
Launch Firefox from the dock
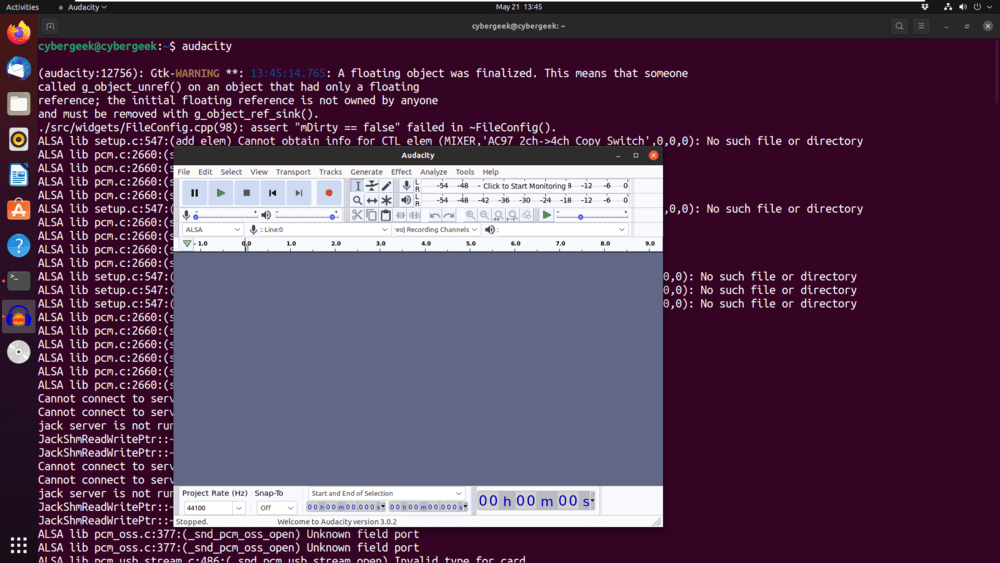pyautogui.click(x=18, y=33)
